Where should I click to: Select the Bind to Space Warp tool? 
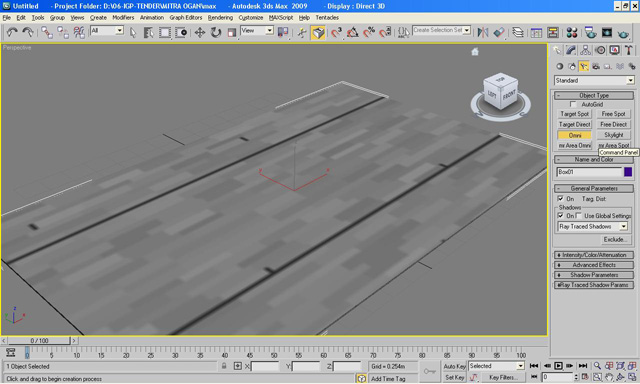pos(79,32)
